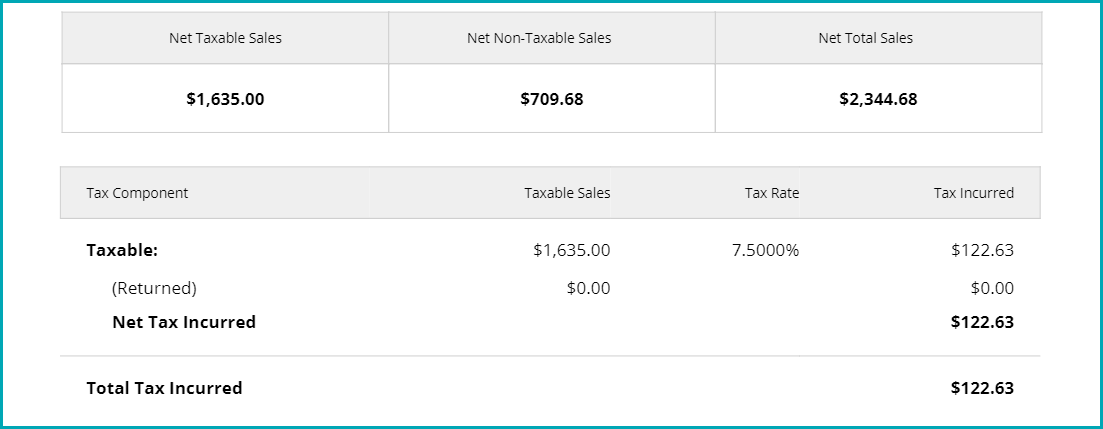Select the bold $1,635.00 net taxable sales amount
This screenshot has height=429, width=1103.
[x=225, y=99]
